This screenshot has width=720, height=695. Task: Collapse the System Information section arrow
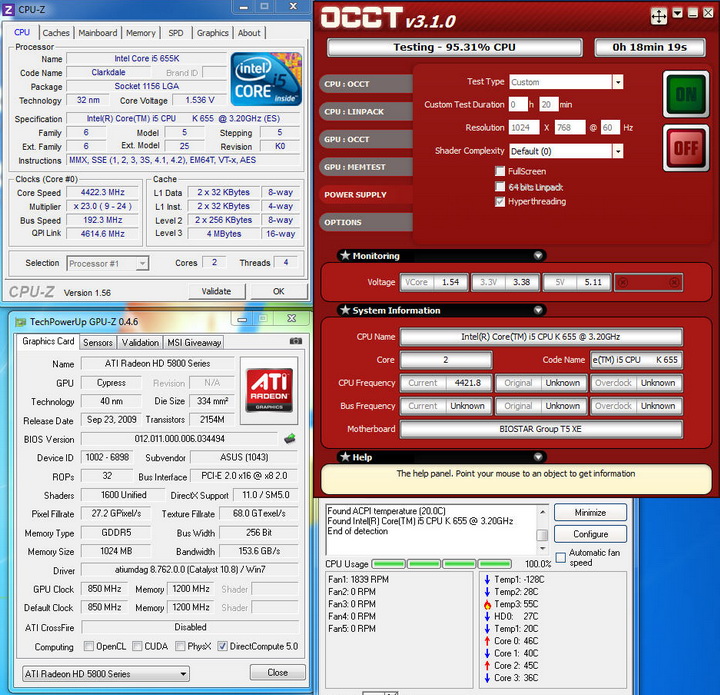click(538, 310)
